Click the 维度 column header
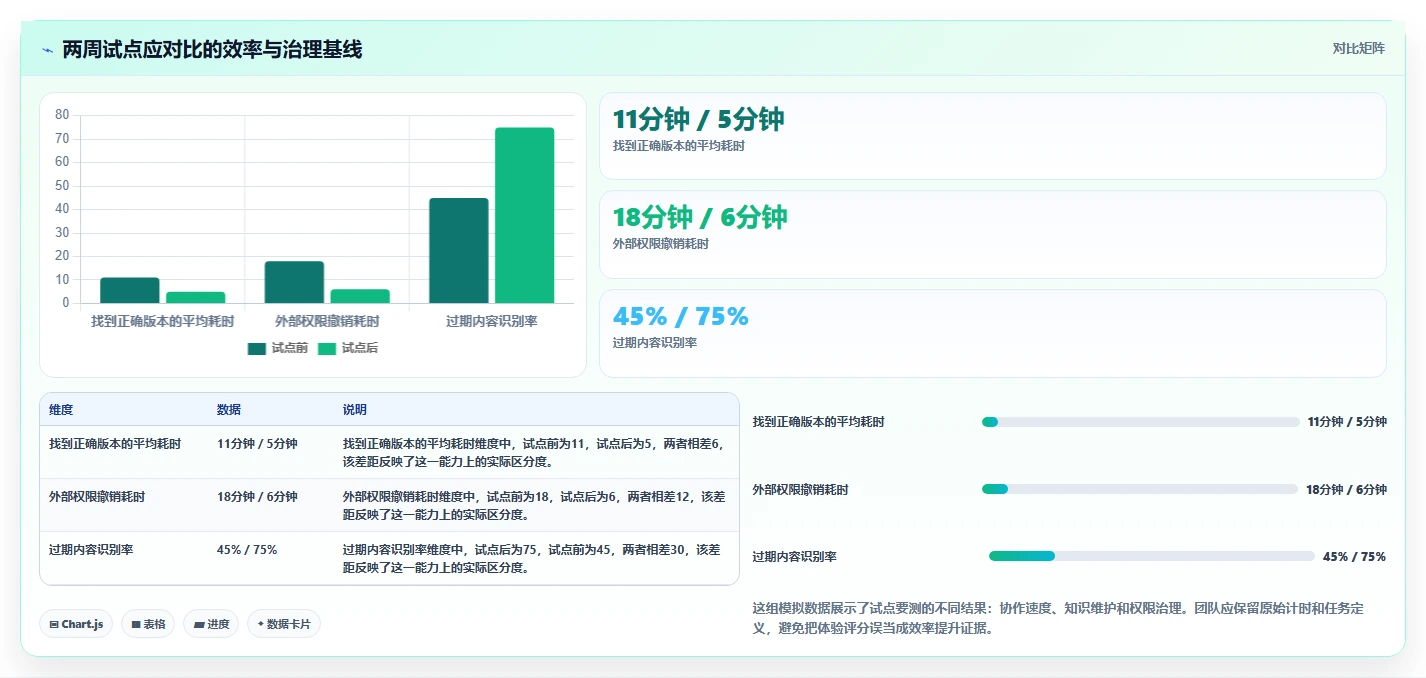The image size is (1426, 678). coord(61,410)
